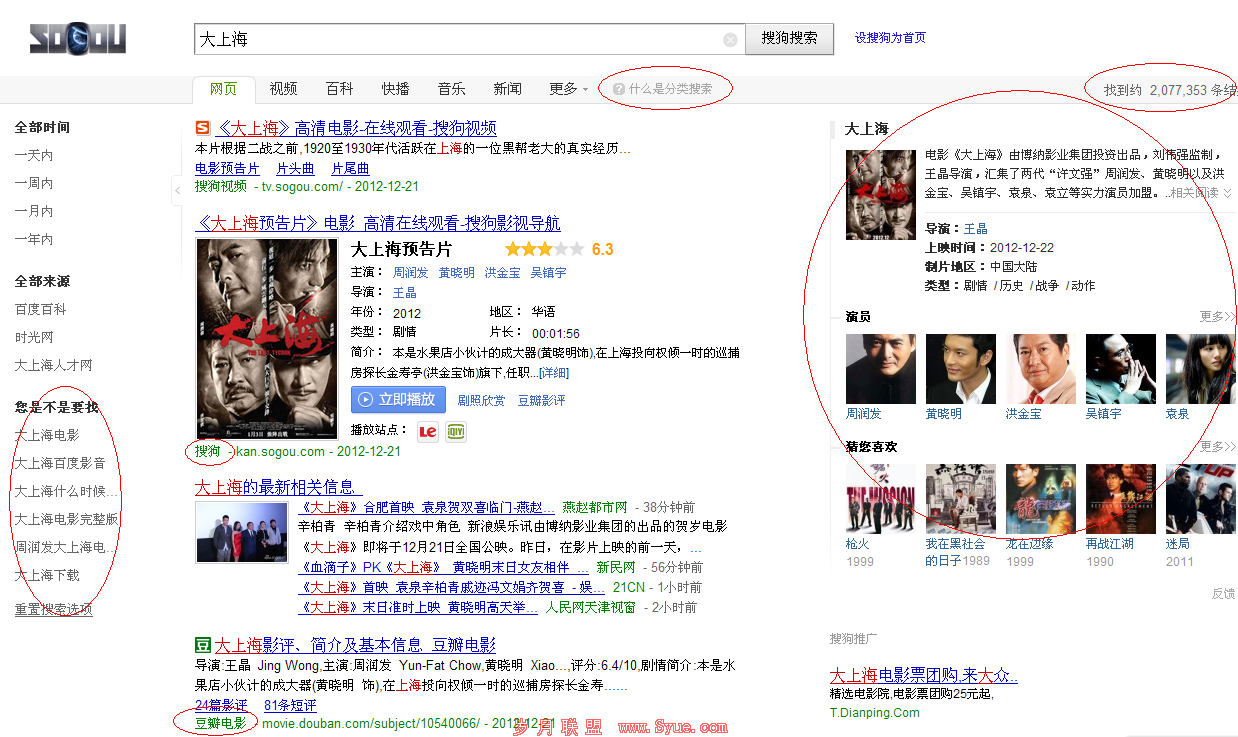Click the 大上海下载 suggestion
Viewport: 1238px width, 737px height.
47,576
